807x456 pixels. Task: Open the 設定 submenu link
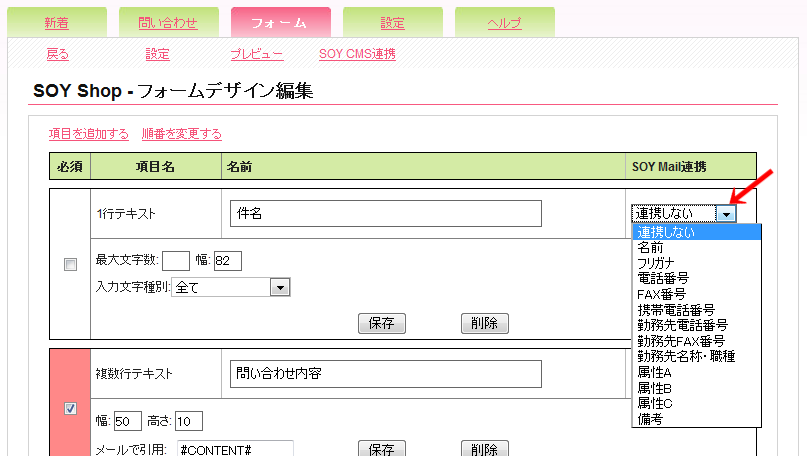[x=157, y=54]
